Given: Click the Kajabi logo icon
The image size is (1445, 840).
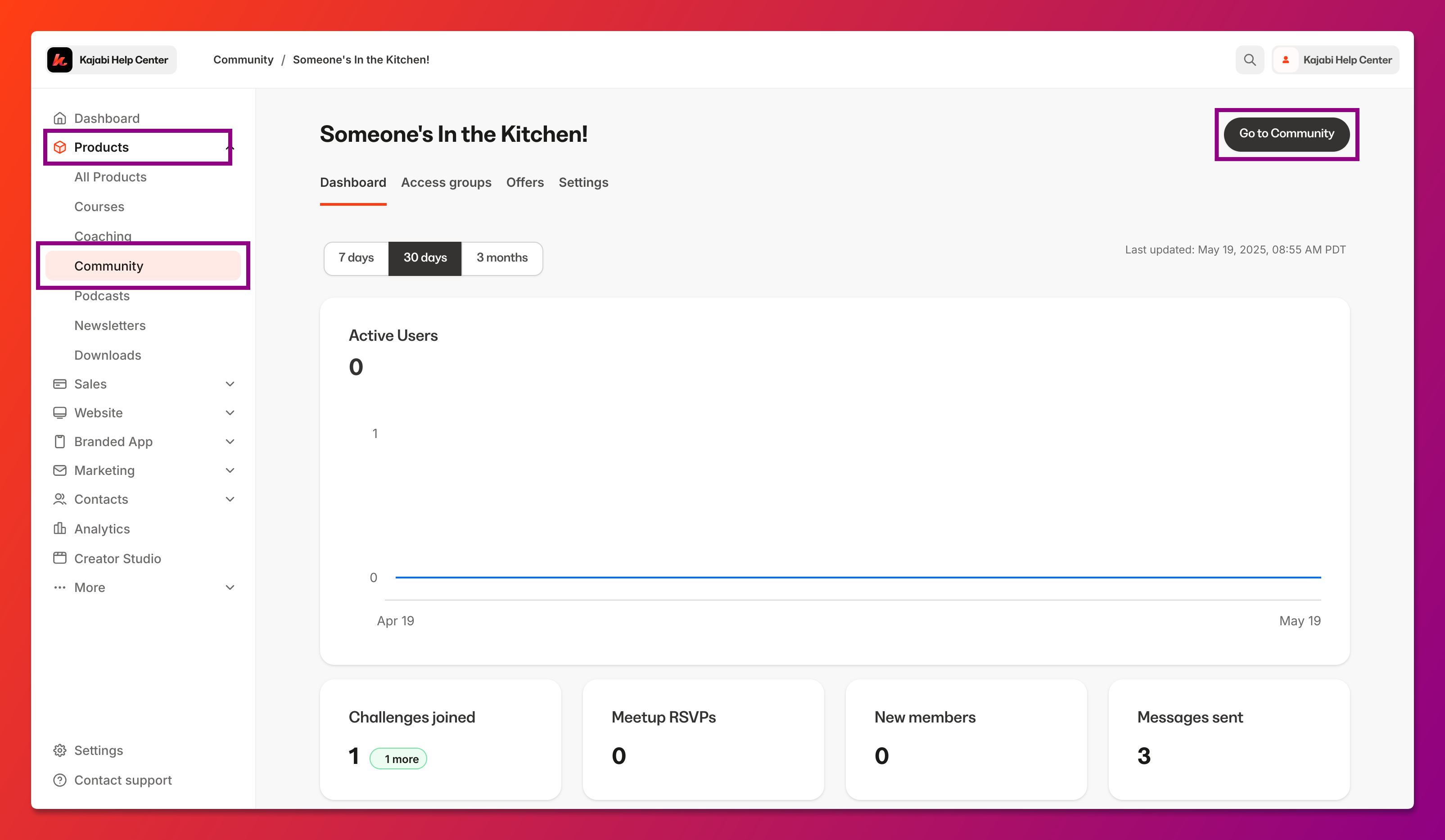Looking at the screenshot, I should tap(59, 59).
